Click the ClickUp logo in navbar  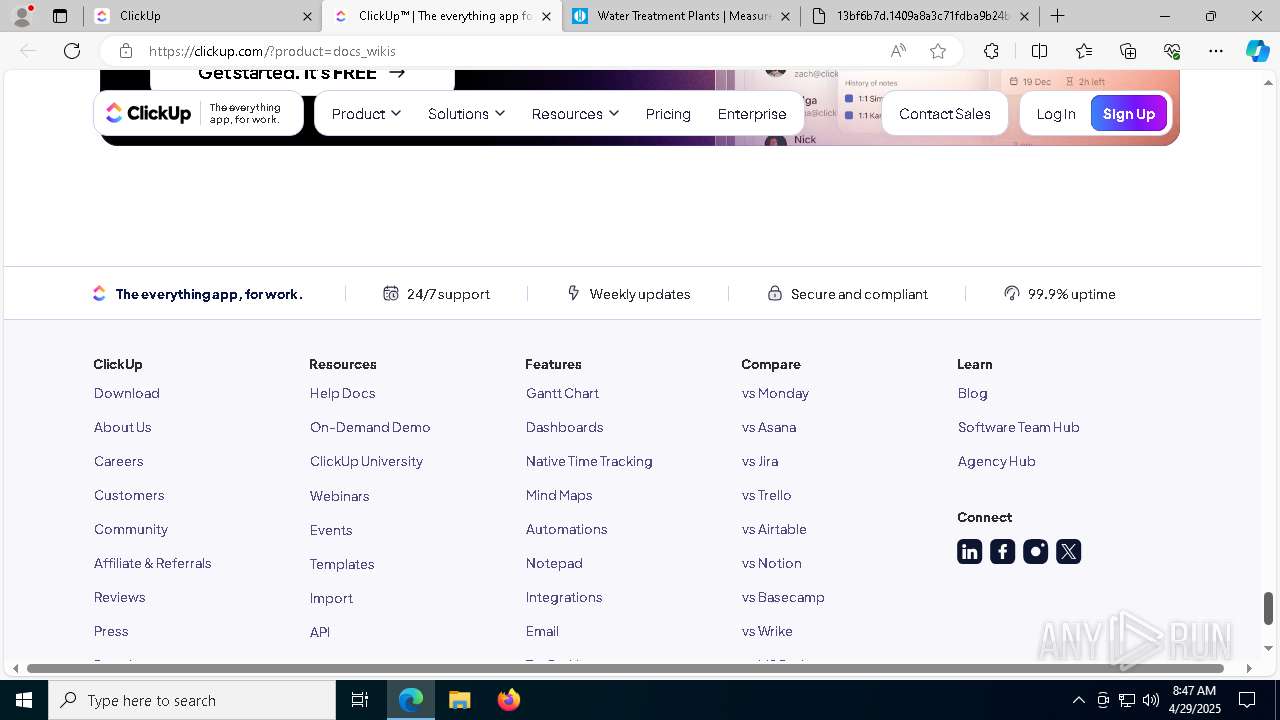pyautogui.click(x=148, y=114)
